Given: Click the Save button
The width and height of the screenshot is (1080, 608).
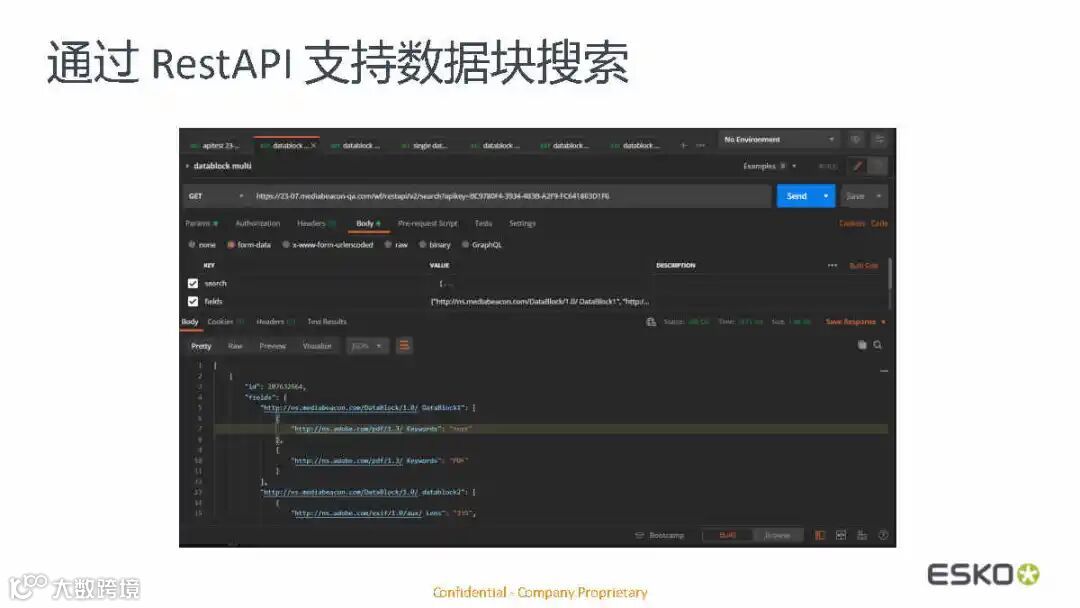Looking at the screenshot, I should 855,196.
